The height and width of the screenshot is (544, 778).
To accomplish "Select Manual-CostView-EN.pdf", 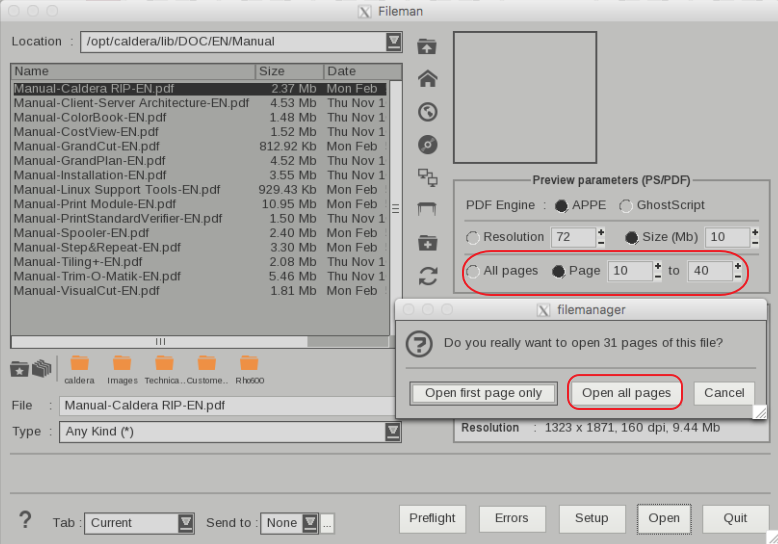I will tap(199, 132).
